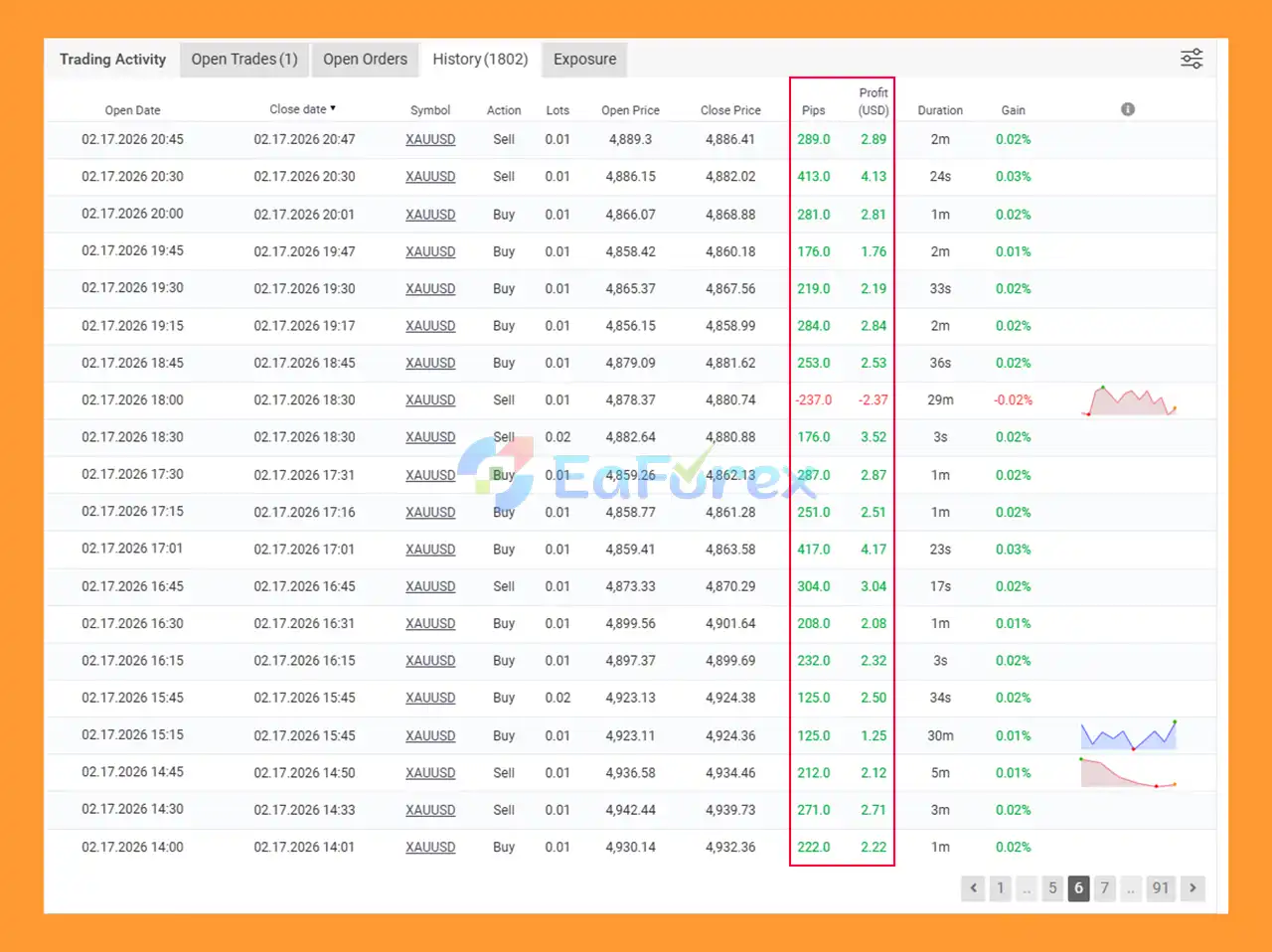Expand the first ellipsis in pagination
Viewport: 1272px width, 952px height.
[x=1026, y=887]
